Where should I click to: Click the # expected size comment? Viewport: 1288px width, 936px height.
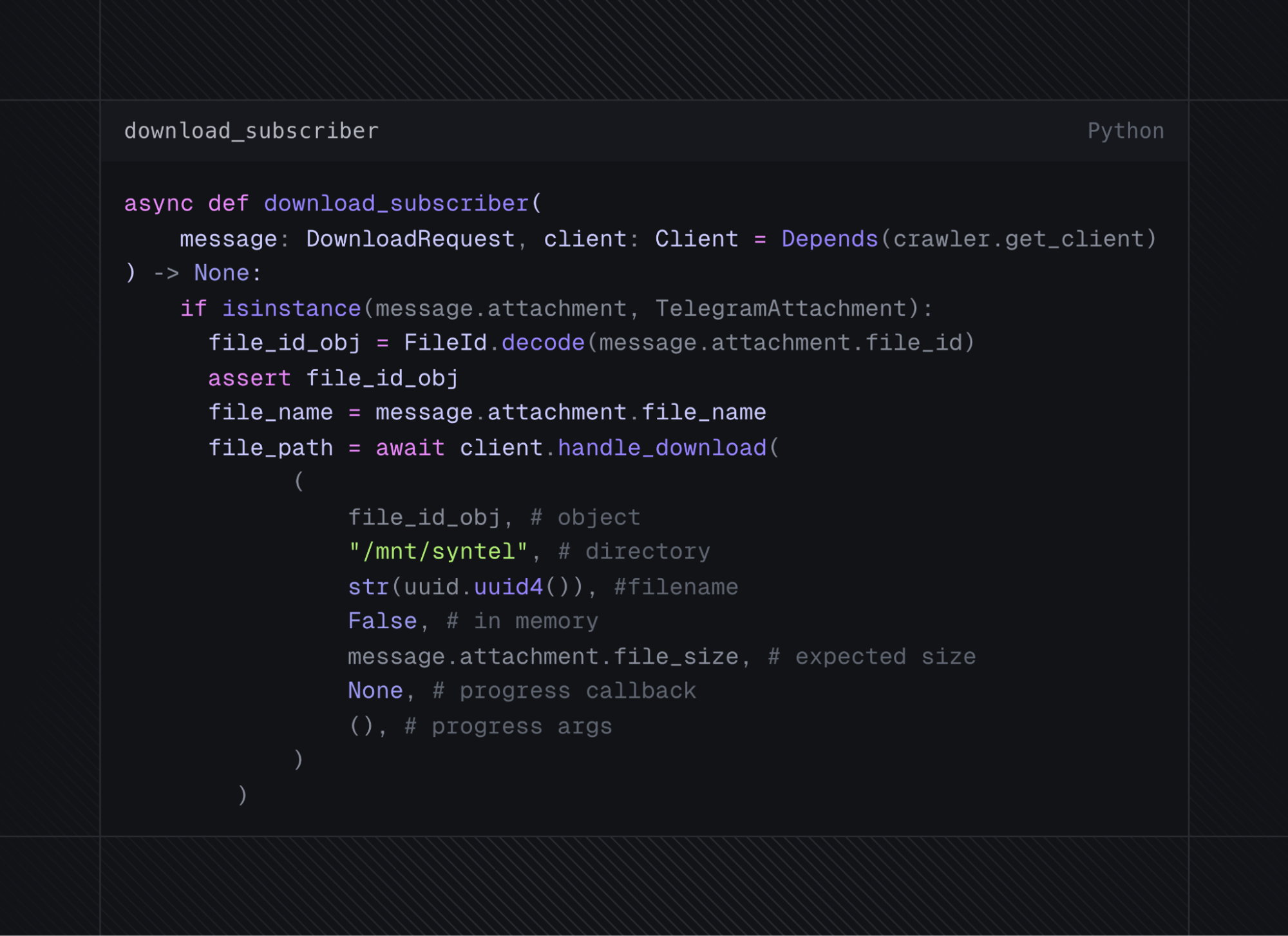(872, 656)
